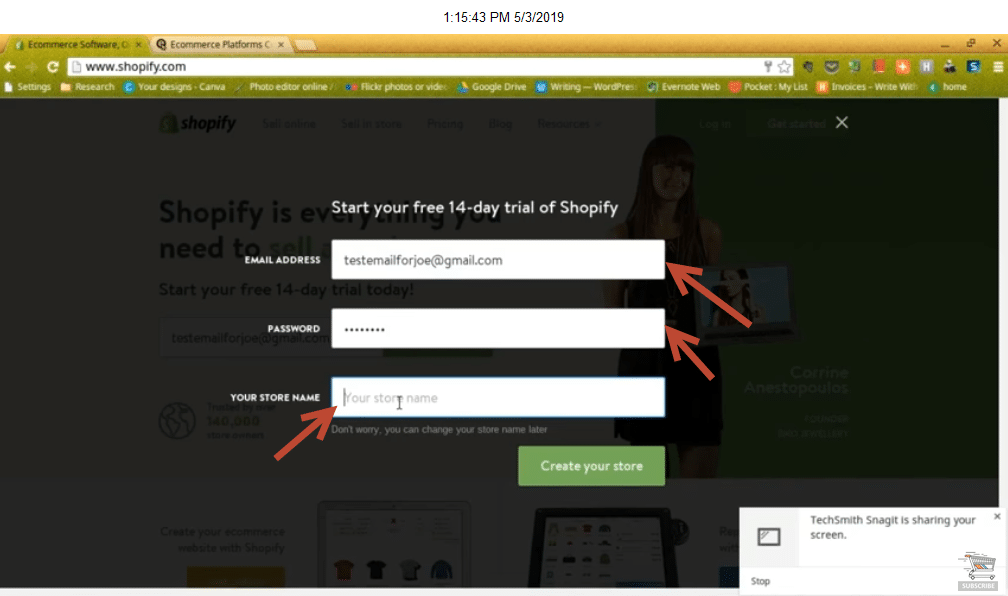Screen dimensions: 1008x596
Task: Switch to Ecommerce Software tab
Action: click(77, 44)
